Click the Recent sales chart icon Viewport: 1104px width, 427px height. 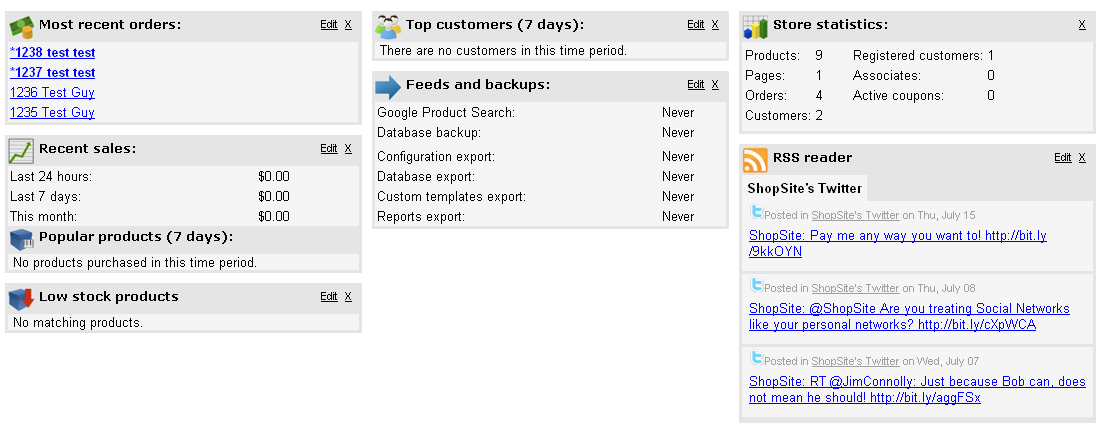point(21,151)
